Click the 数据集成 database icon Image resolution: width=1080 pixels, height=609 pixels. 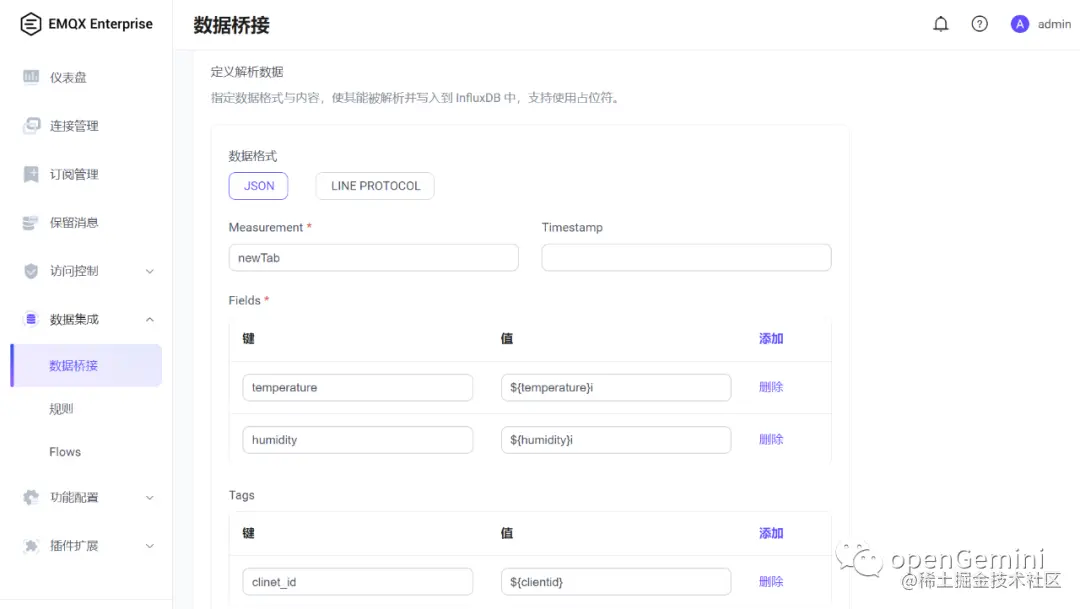(29, 318)
